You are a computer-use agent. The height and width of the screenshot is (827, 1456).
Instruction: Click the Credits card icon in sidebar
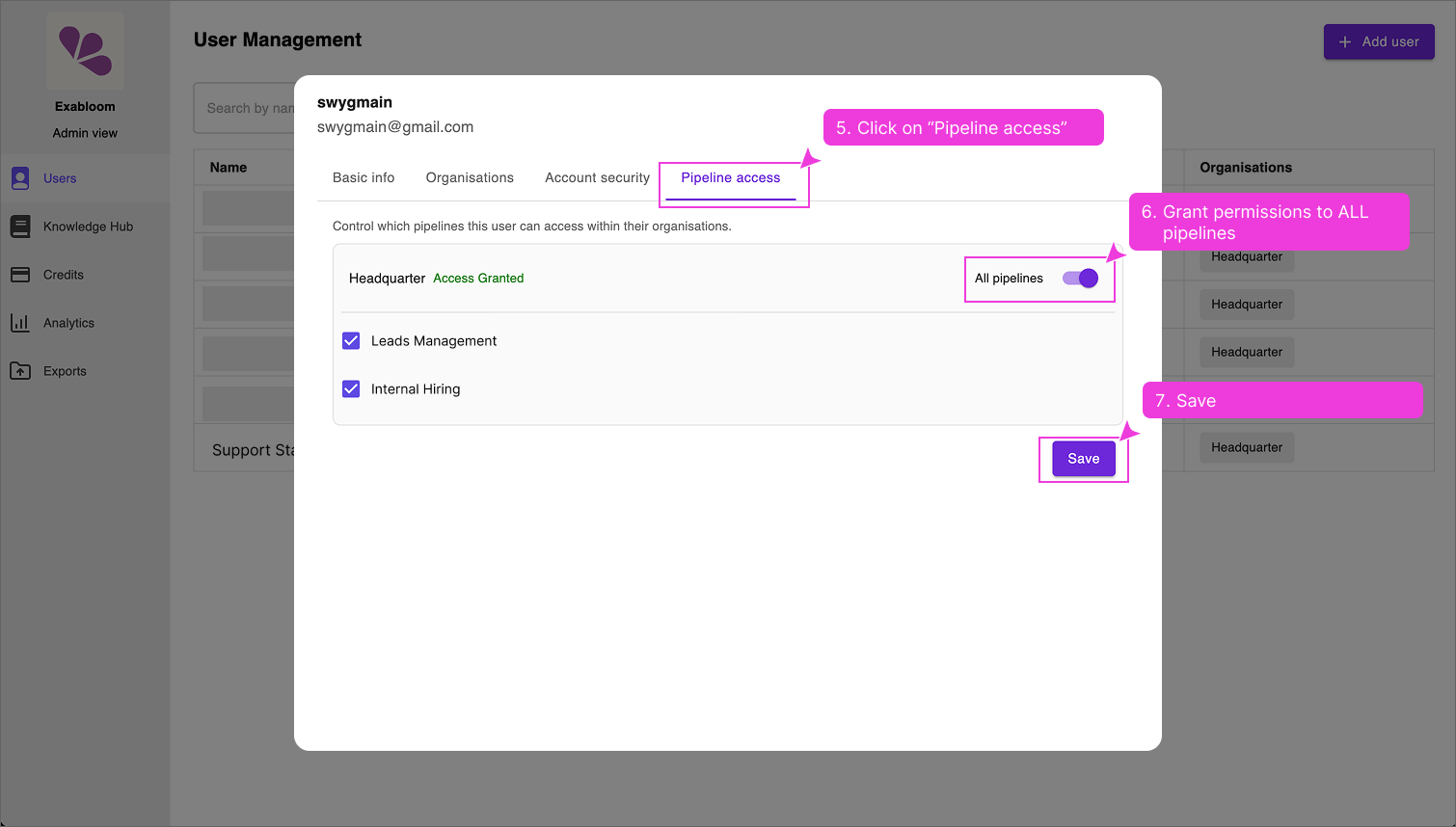pyautogui.click(x=20, y=274)
